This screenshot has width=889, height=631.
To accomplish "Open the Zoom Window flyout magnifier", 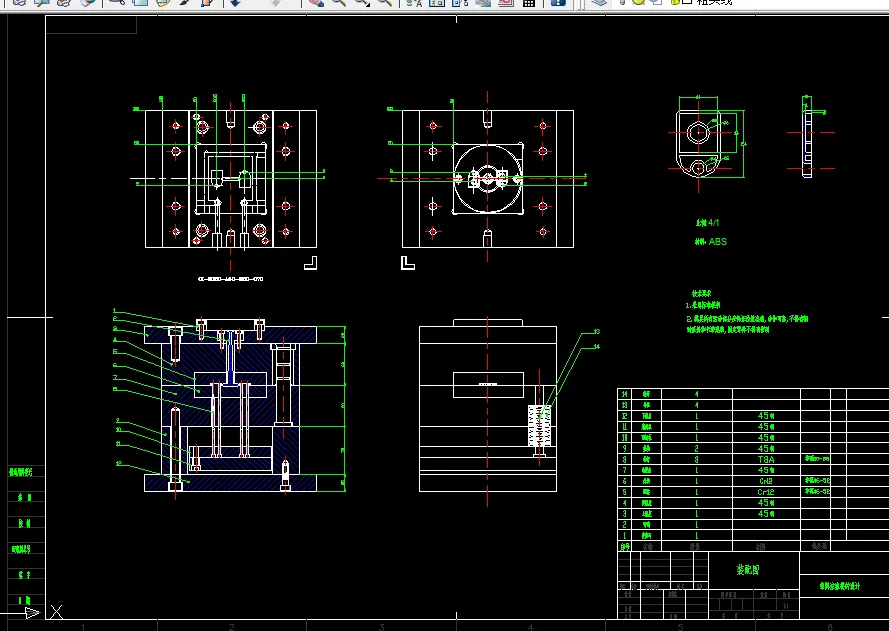I will [x=362, y=2].
